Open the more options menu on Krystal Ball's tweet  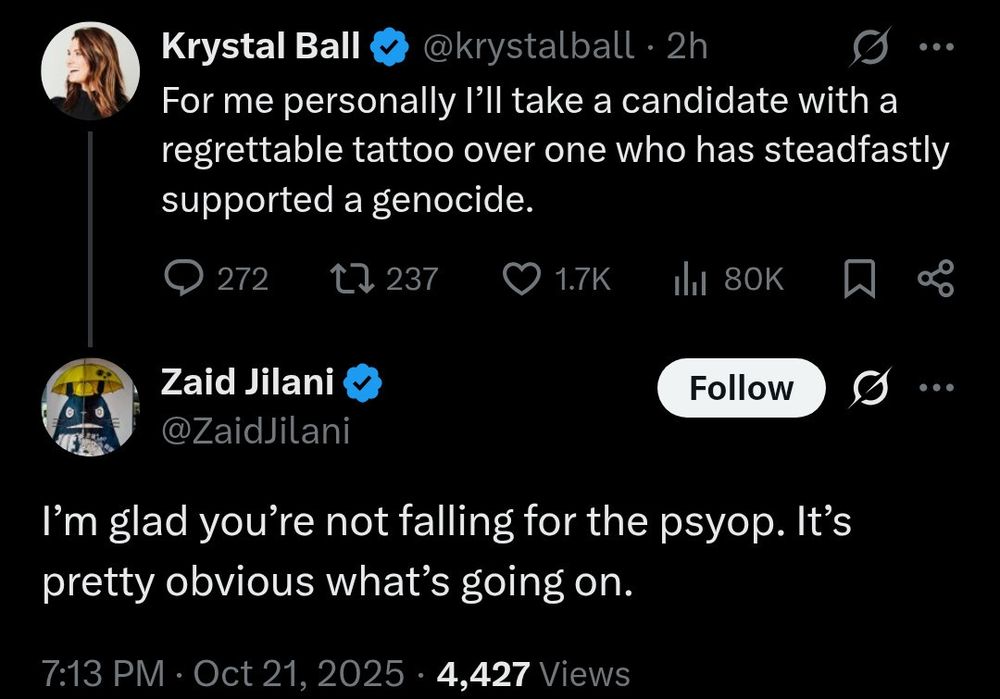click(936, 44)
